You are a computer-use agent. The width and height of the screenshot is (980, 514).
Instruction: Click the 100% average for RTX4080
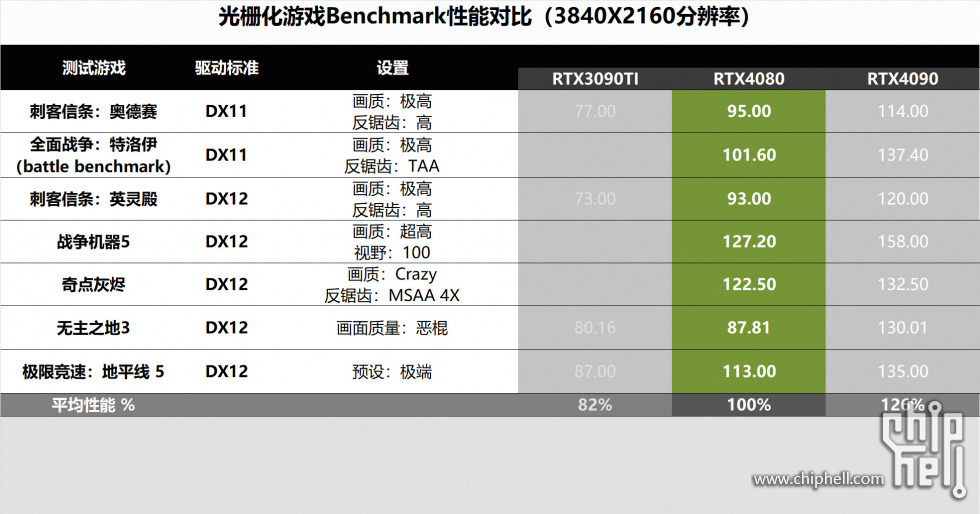pos(749,405)
